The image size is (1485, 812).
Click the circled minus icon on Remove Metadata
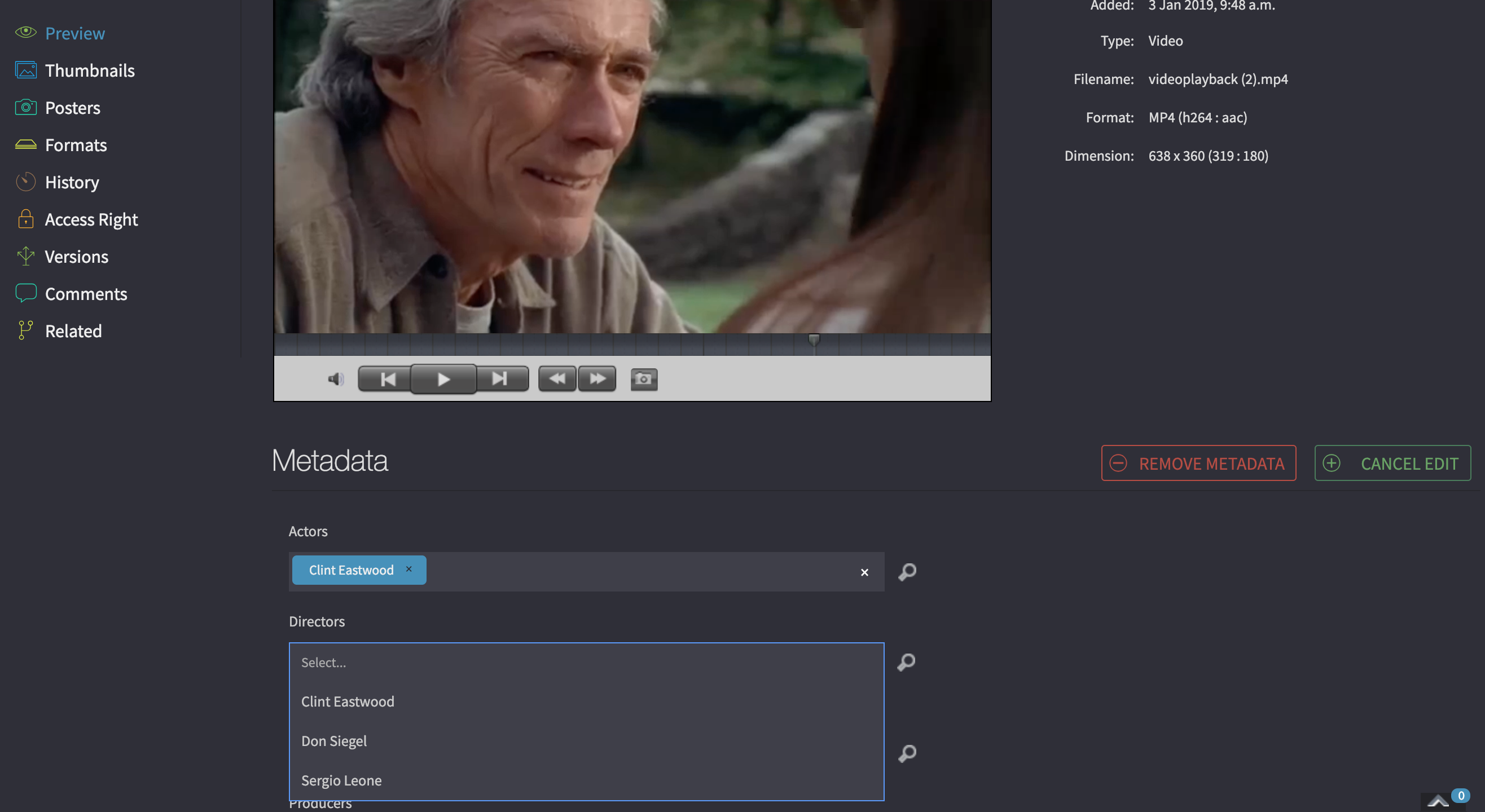point(1118,463)
